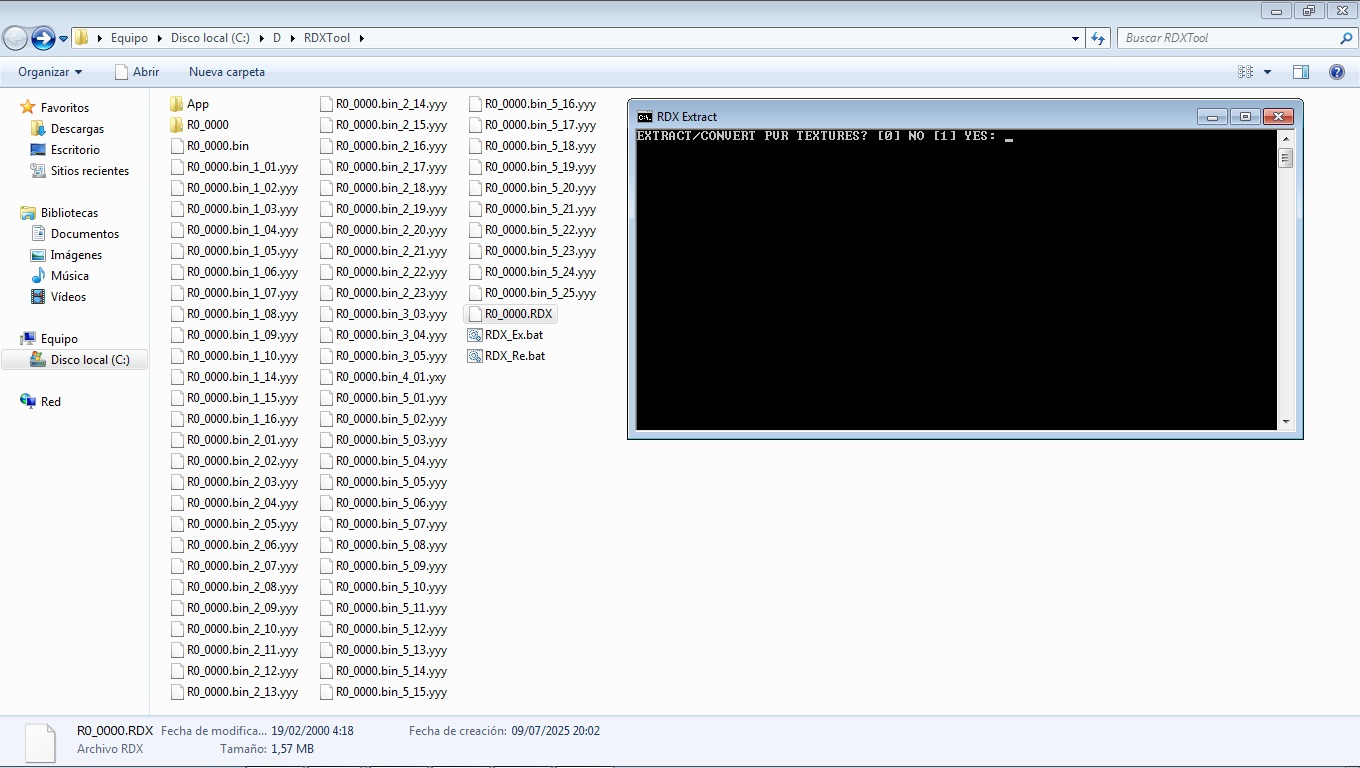The height and width of the screenshot is (768, 1360).
Task: Select Red in navigation pane
Action: (x=51, y=402)
